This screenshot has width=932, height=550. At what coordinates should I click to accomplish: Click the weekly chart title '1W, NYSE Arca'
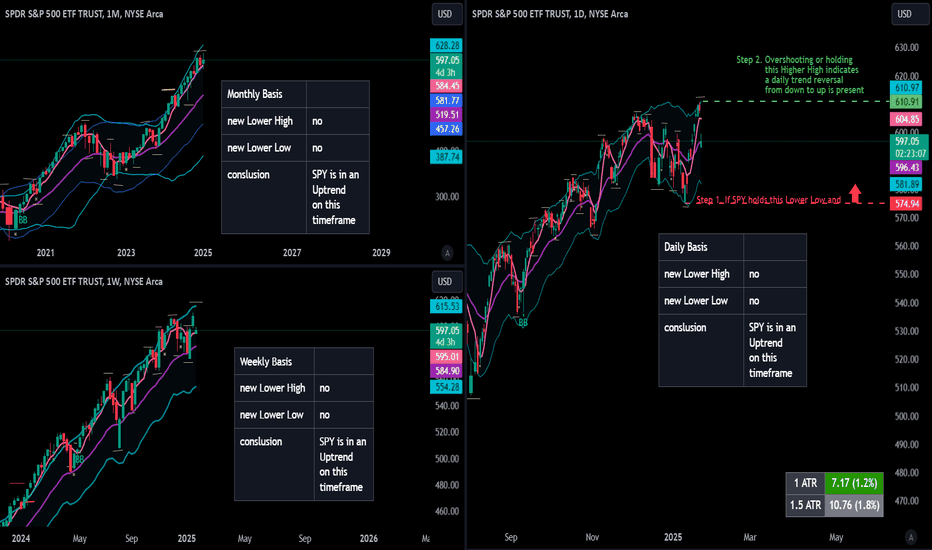coord(134,281)
